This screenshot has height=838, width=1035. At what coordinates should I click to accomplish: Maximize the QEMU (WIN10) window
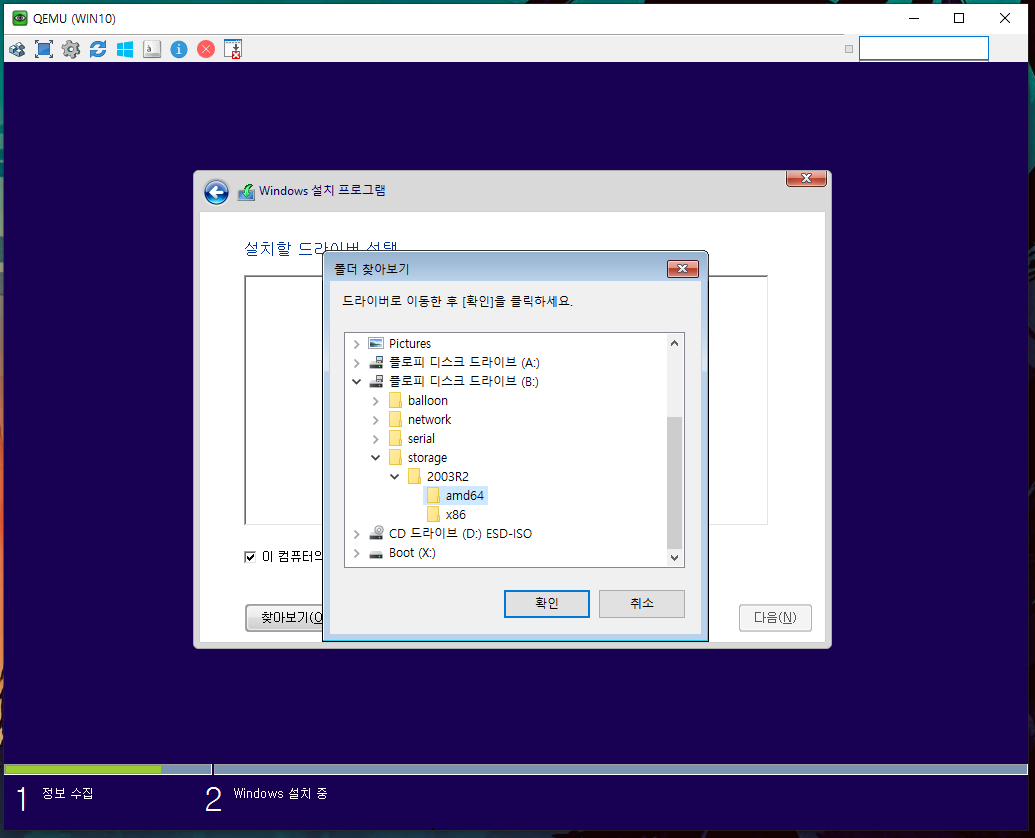click(959, 18)
